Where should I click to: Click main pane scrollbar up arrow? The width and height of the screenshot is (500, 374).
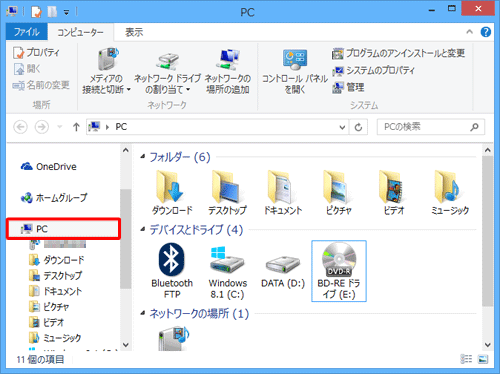(488, 150)
